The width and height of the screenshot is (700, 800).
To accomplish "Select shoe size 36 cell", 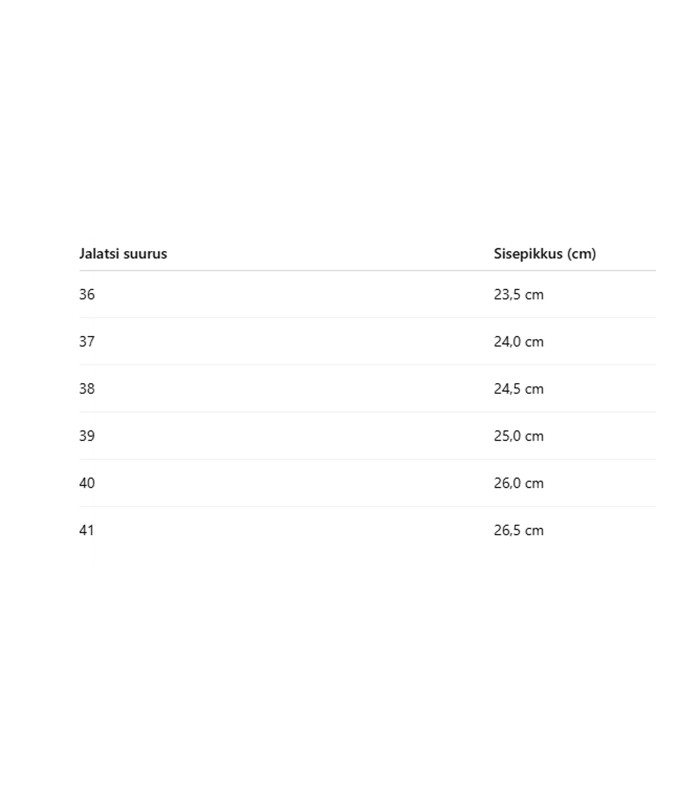I will [87, 295].
